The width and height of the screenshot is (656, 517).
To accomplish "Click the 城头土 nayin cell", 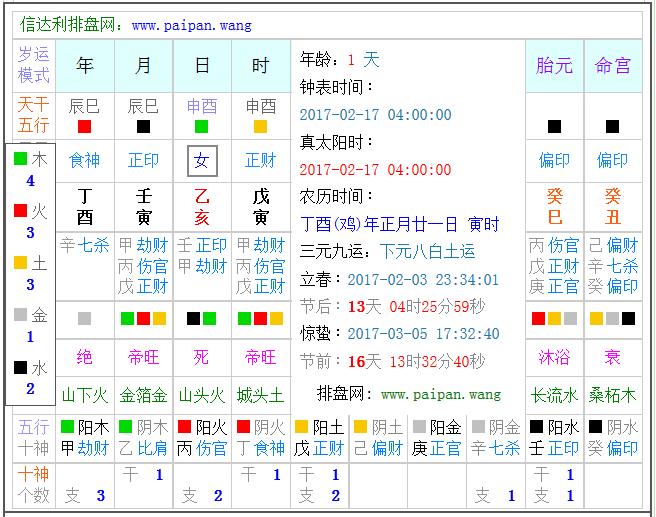I will click(260, 395).
